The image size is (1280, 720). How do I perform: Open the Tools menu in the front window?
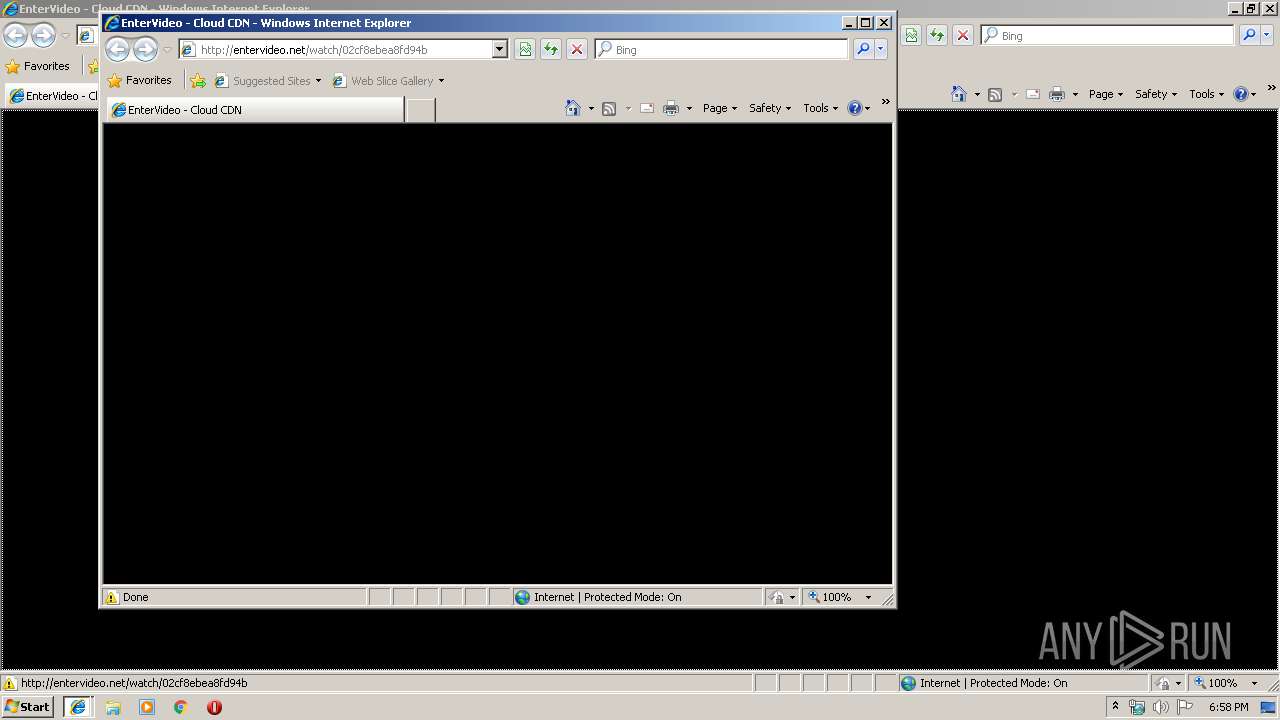click(x=821, y=108)
